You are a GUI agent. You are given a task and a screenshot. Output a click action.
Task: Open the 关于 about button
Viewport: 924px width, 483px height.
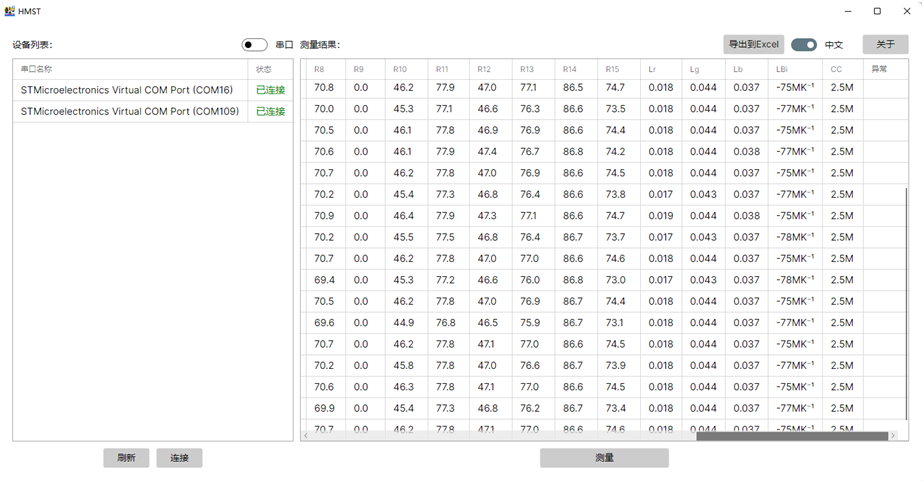tap(885, 45)
